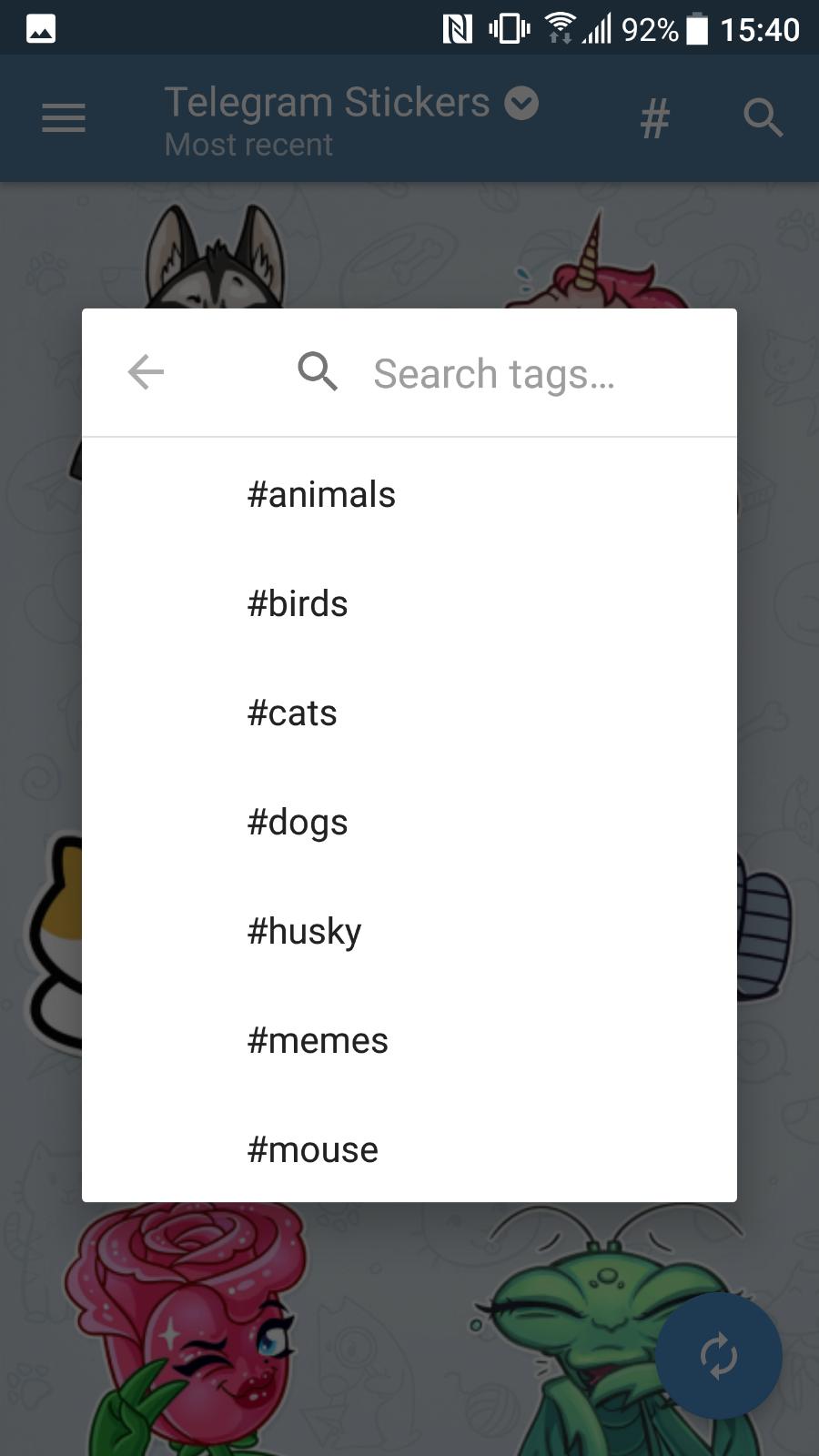This screenshot has height=1456, width=819.
Task: Select the #animals tag
Action: [409, 494]
